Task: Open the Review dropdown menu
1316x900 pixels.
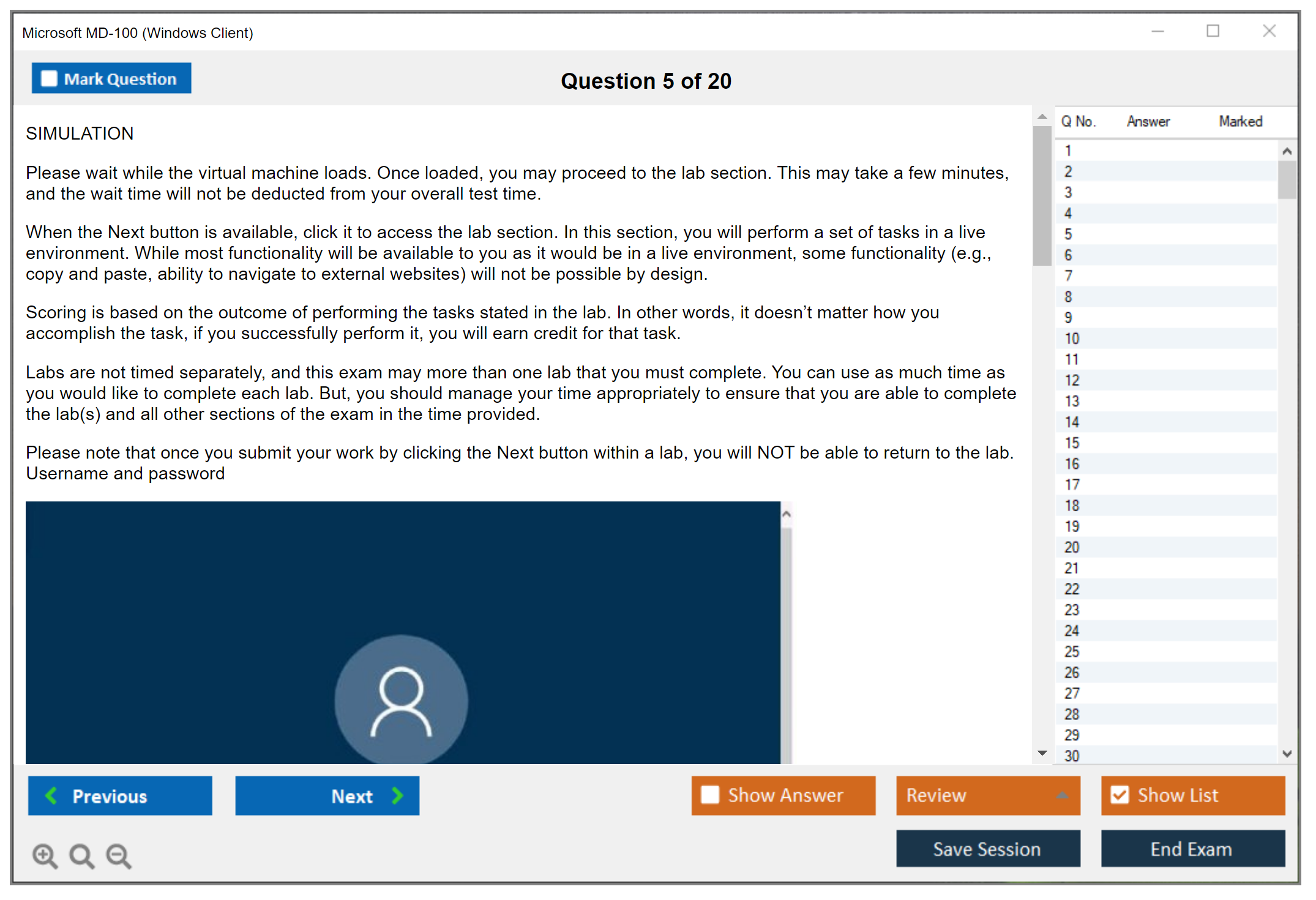Action: pyautogui.click(x=1062, y=795)
